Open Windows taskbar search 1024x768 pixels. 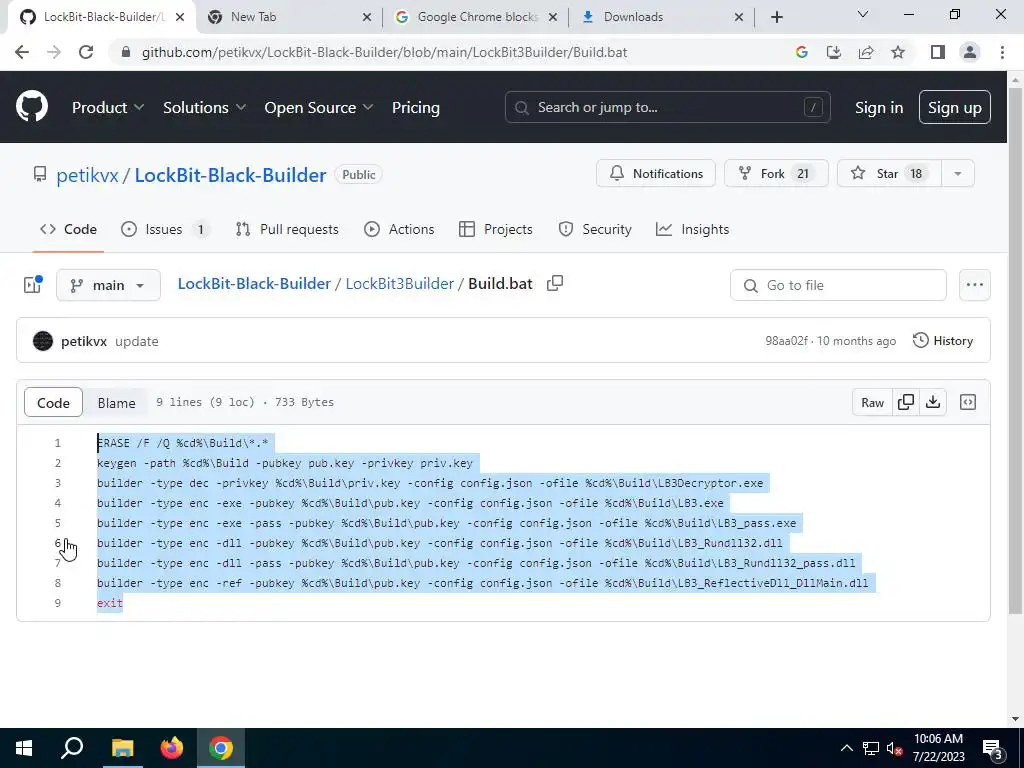[x=72, y=748]
